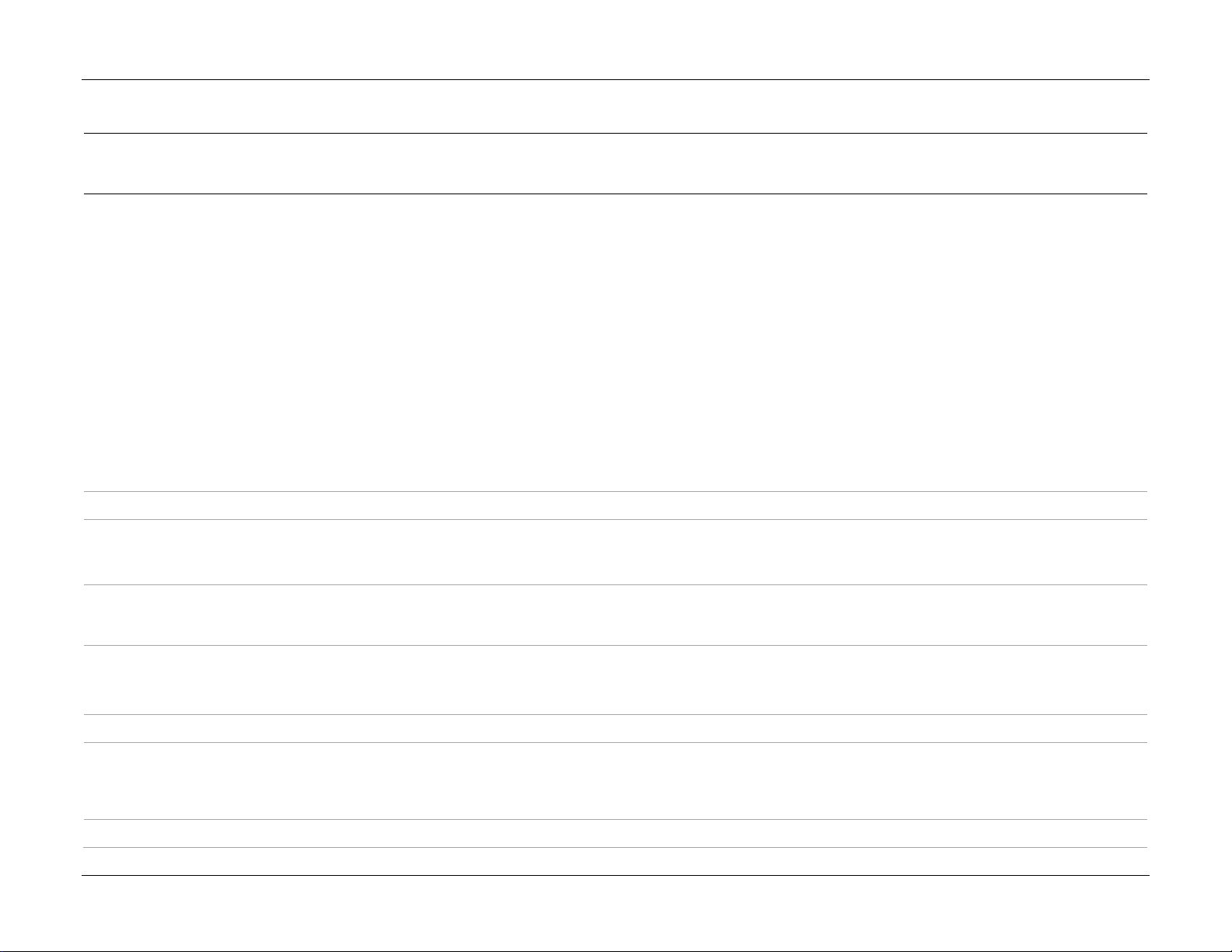Click the black line under the second header row
The image size is (1232, 952).
pos(616,194)
